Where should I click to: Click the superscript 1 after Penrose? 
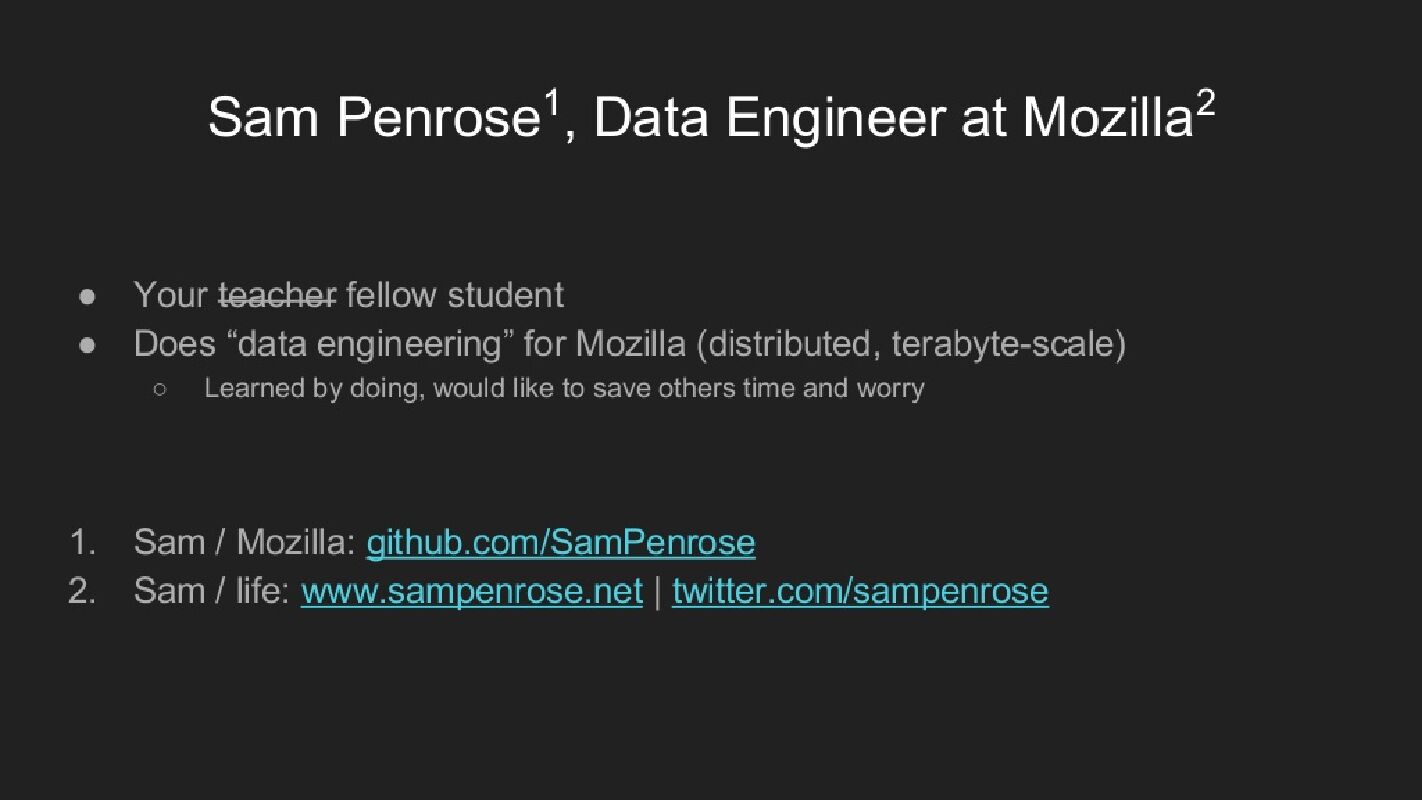tap(551, 103)
